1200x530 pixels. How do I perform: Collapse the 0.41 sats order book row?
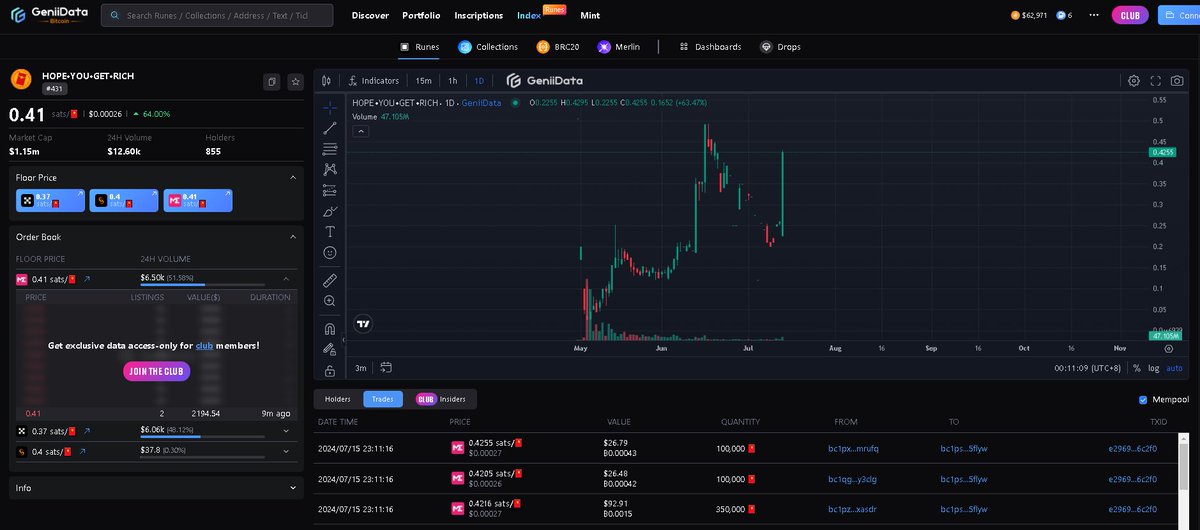(x=286, y=279)
